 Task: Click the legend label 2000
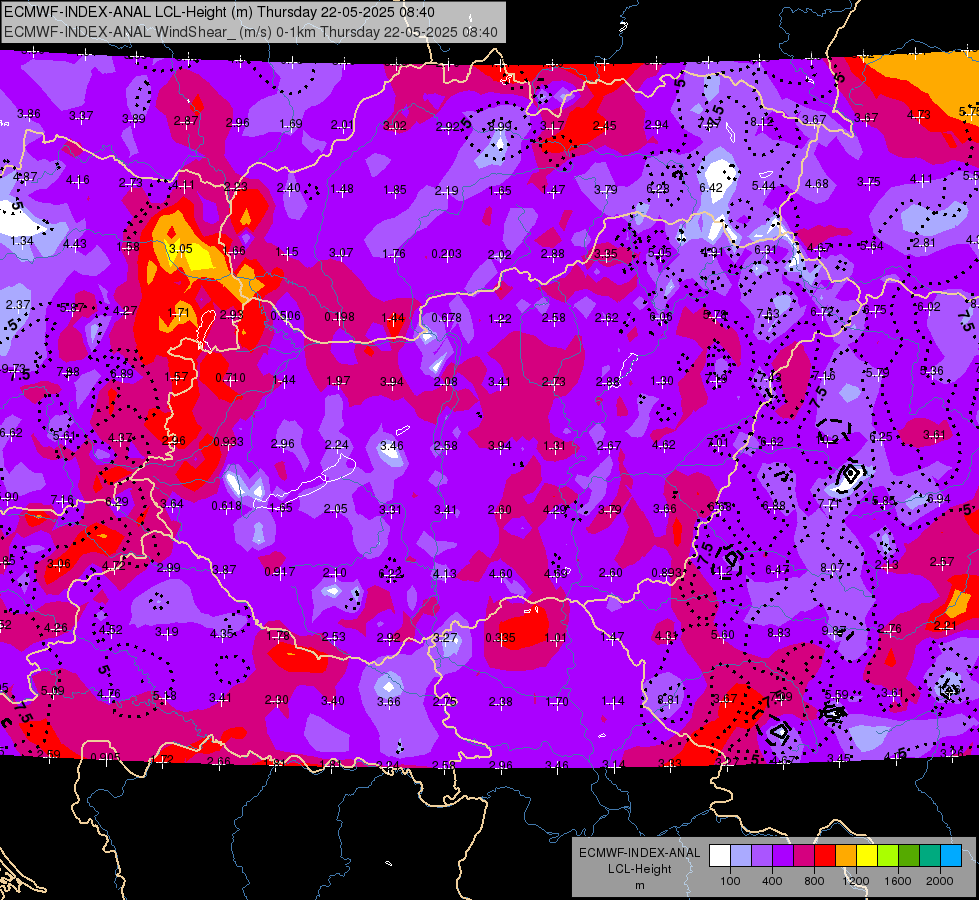(x=940, y=881)
